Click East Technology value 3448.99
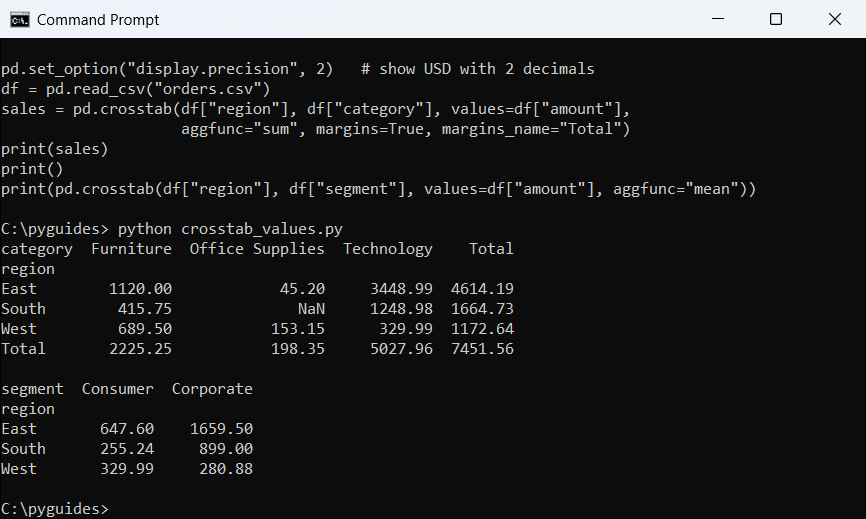This screenshot has width=866, height=519. (401, 289)
